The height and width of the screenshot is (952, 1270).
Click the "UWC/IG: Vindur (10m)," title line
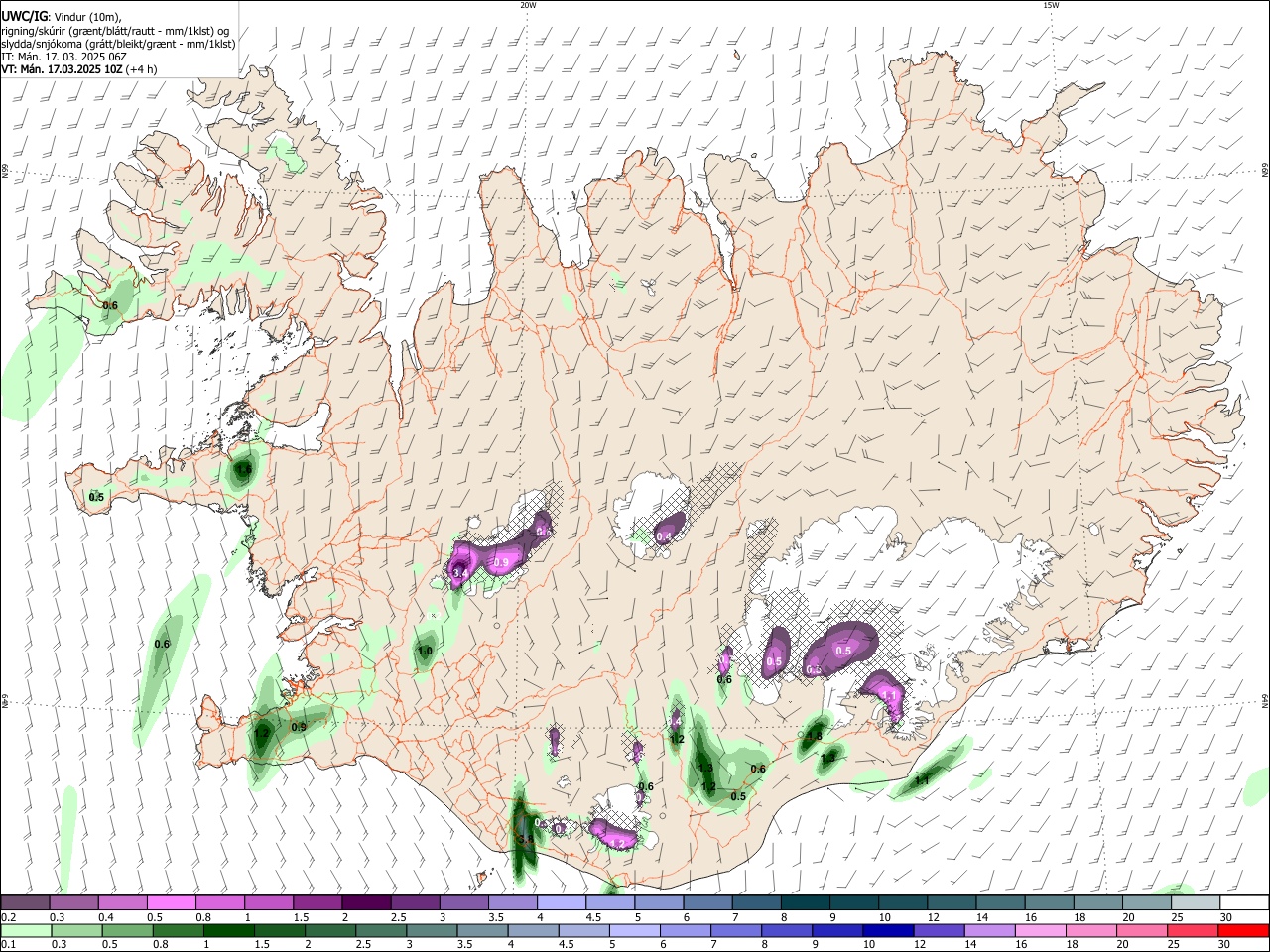62,17
